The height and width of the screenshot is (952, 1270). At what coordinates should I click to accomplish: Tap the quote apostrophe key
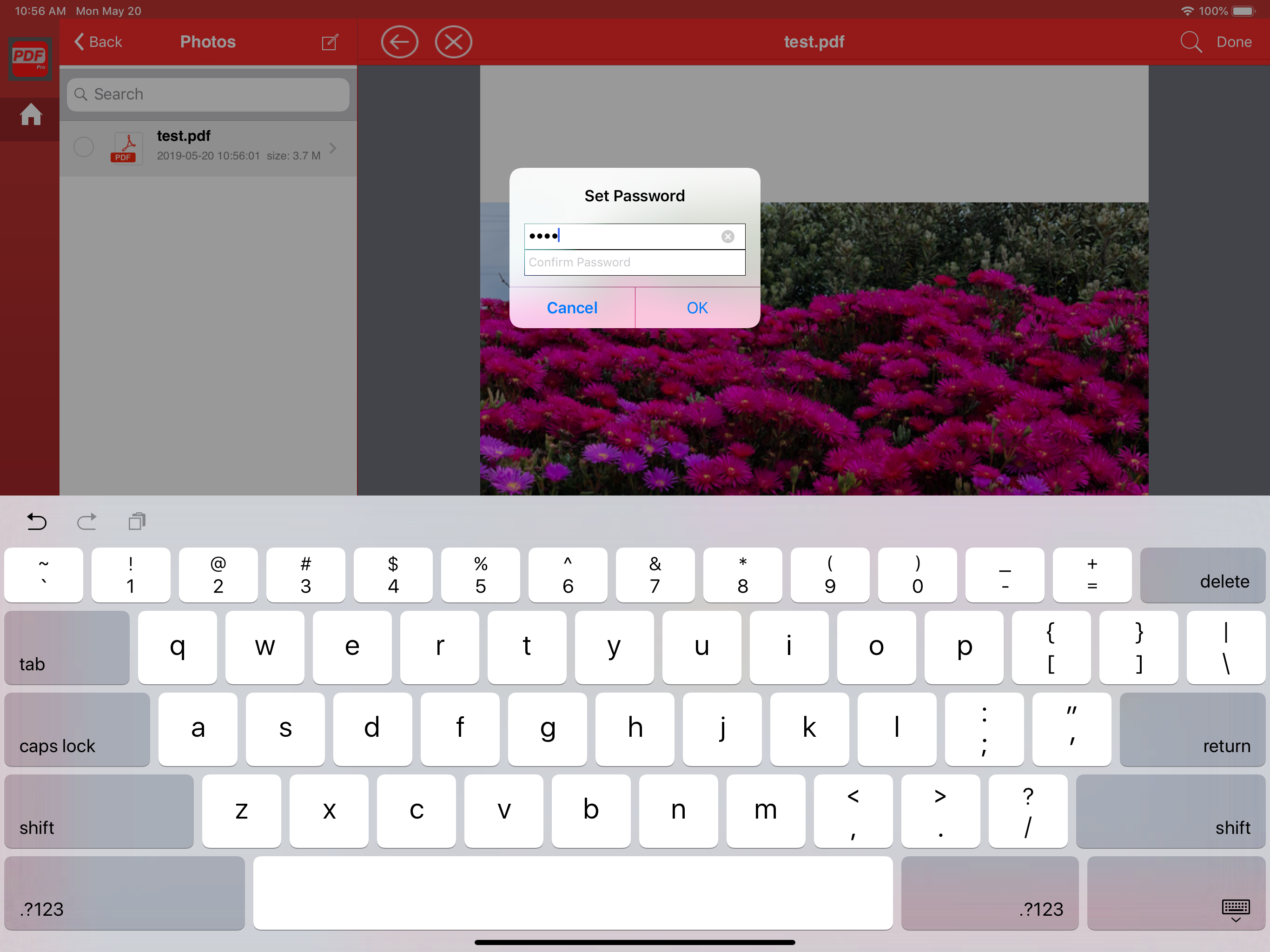pos(1072,729)
